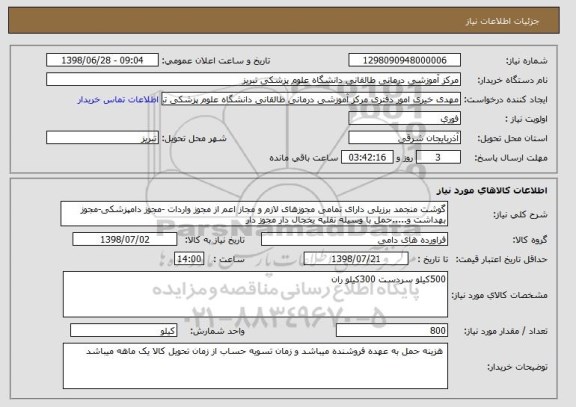The height and width of the screenshot is (407, 576).
Task: Click the شرح کلی نیاز description box
Action: pos(254,214)
